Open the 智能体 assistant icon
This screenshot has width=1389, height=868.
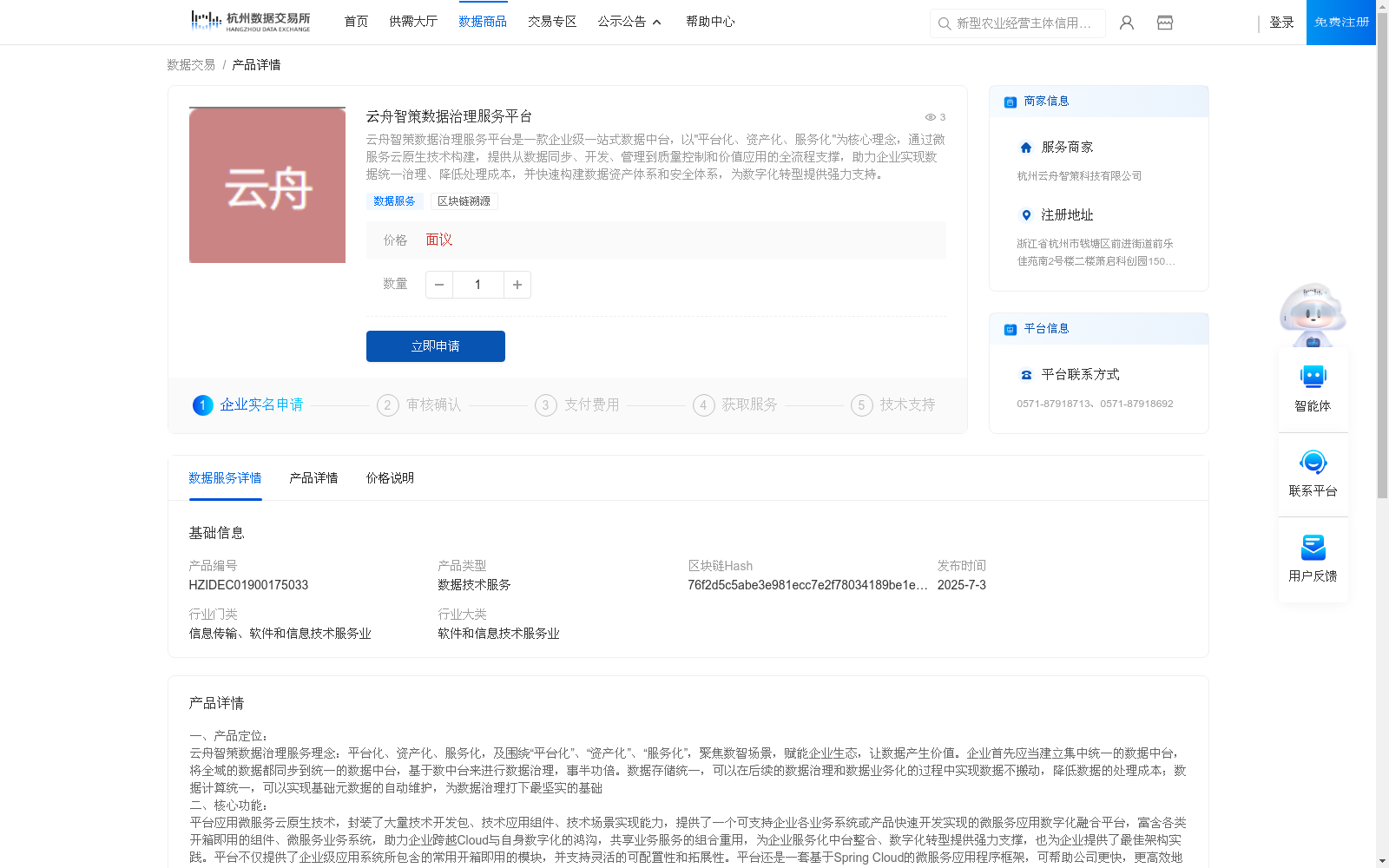coord(1313,377)
